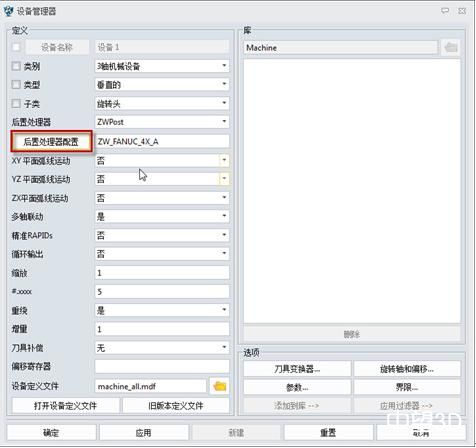Enable the 类型 checkbox

pyautogui.click(x=16, y=85)
